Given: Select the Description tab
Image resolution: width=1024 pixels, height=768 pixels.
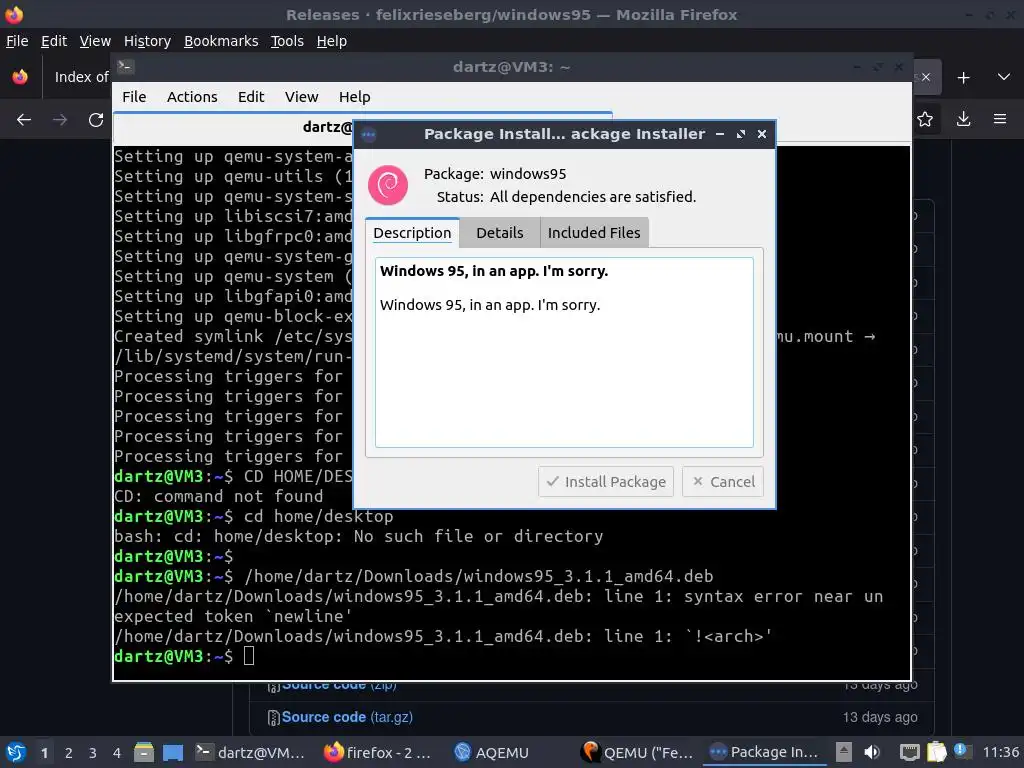Looking at the screenshot, I should coord(412,233).
